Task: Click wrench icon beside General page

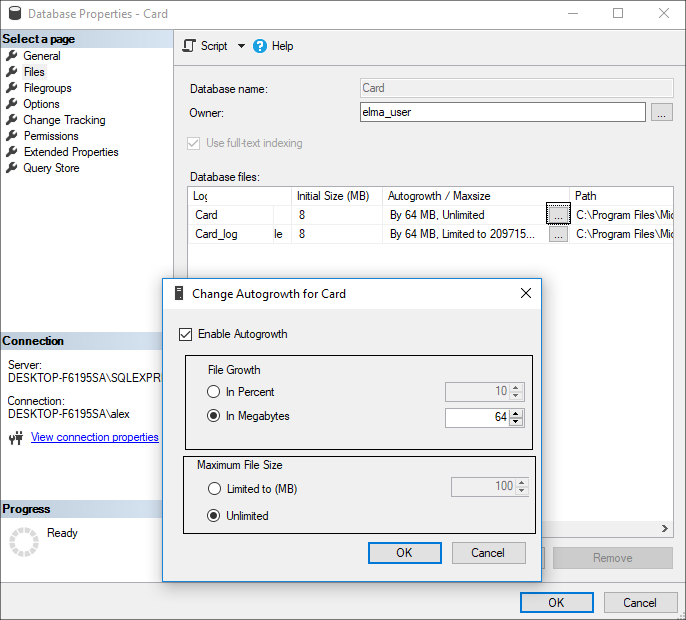Action: click(12, 56)
